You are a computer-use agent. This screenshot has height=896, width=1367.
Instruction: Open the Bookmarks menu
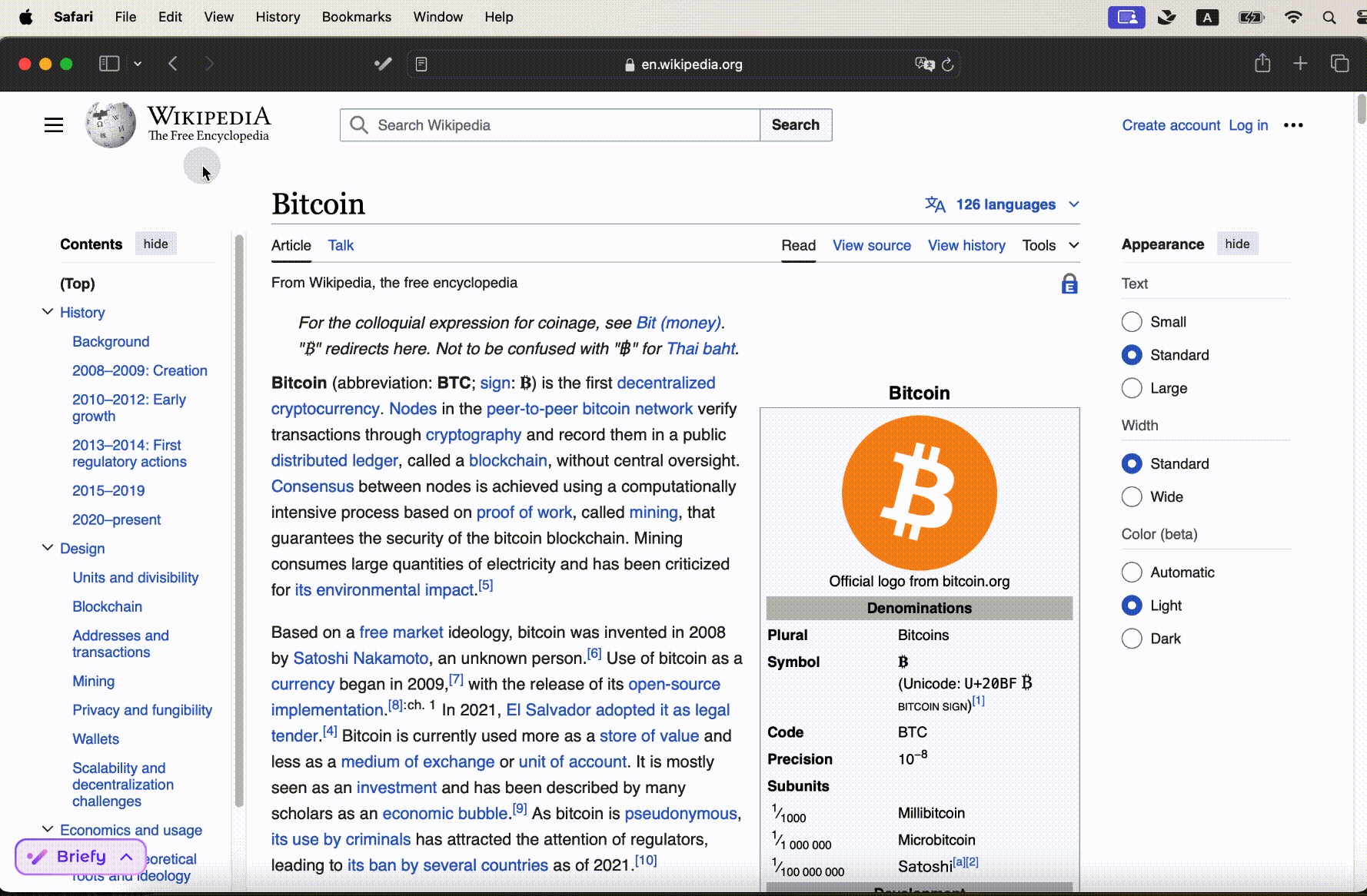357,17
